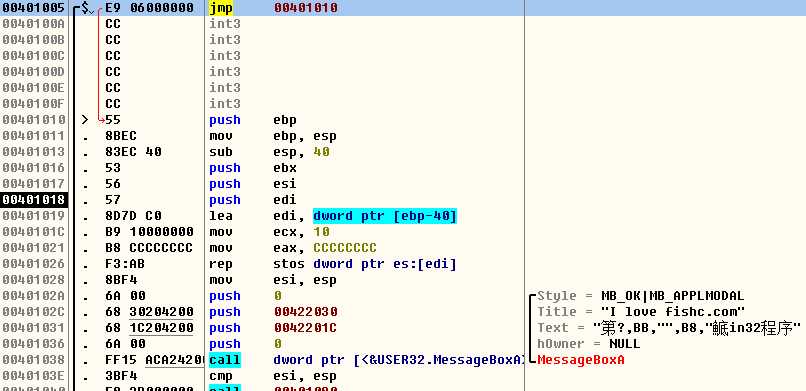This screenshot has width=806, height=391.
Task: Select address 00401031
Action: click(33, 328)
